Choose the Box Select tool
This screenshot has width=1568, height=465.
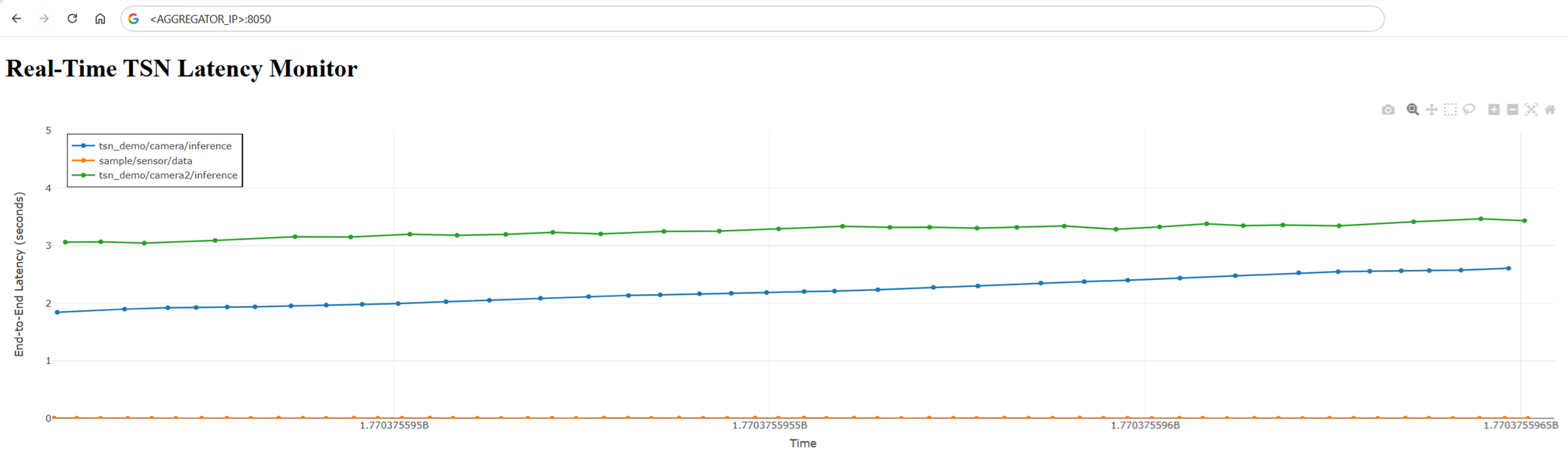point(1450,110)
